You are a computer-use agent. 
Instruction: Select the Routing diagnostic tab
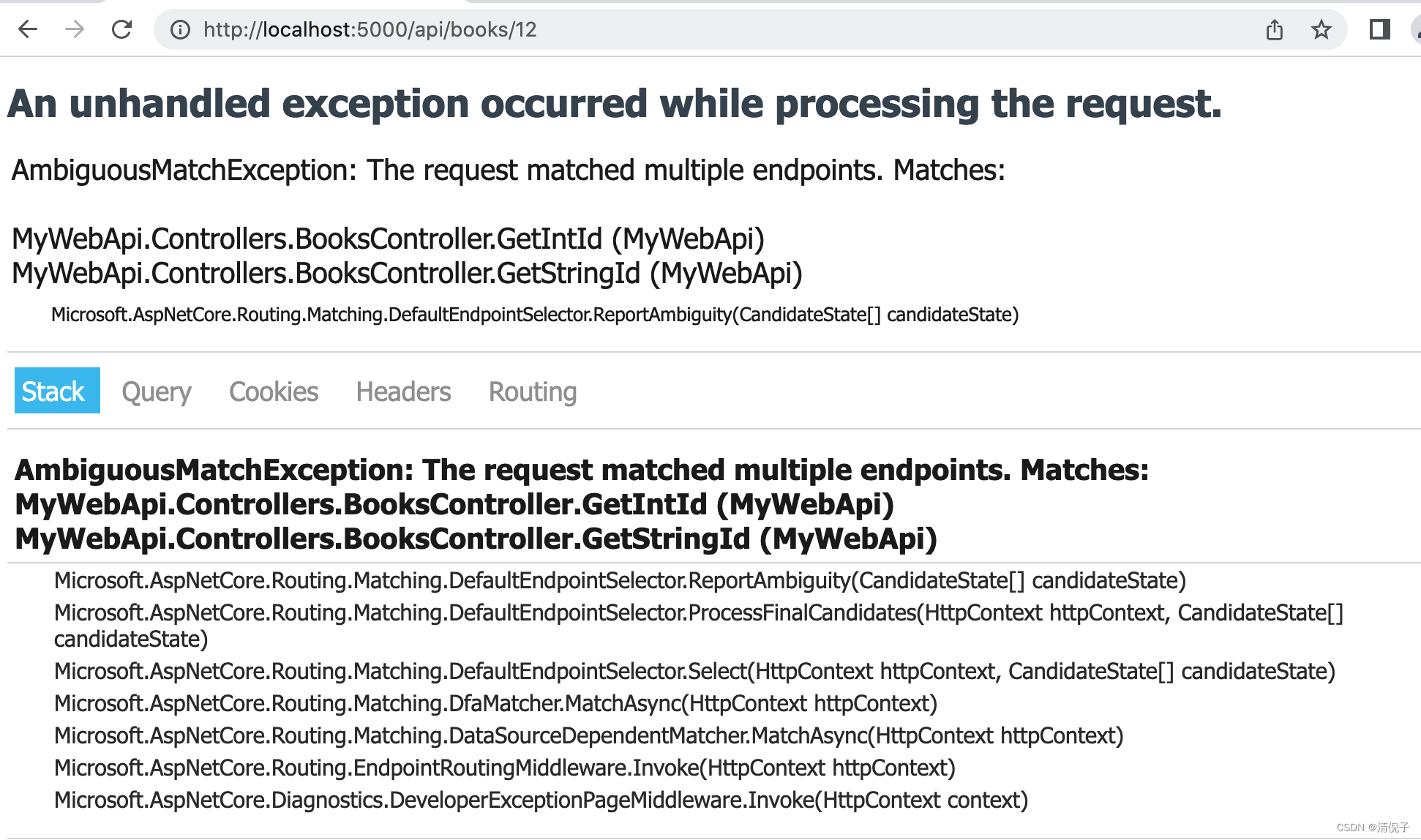(x=530, y=391)
